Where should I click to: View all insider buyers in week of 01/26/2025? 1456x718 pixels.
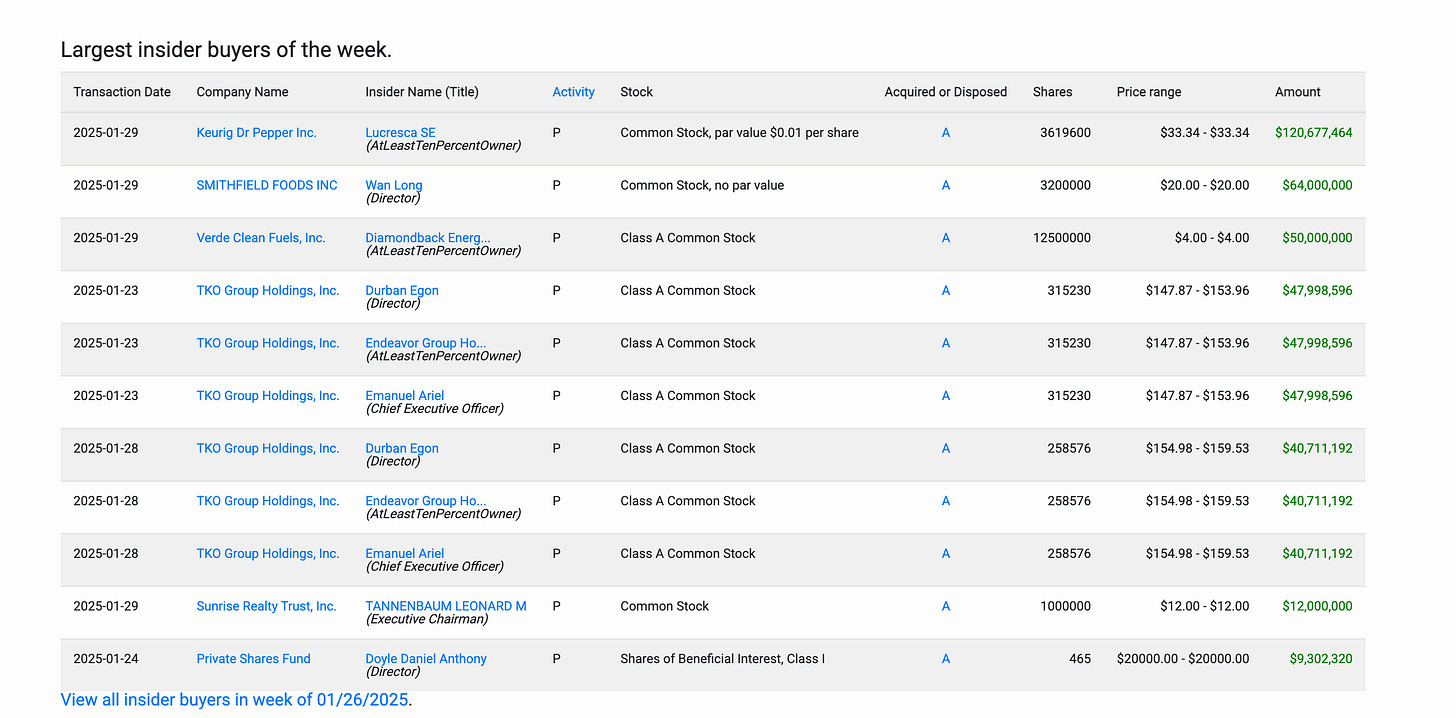click(234, 700)
